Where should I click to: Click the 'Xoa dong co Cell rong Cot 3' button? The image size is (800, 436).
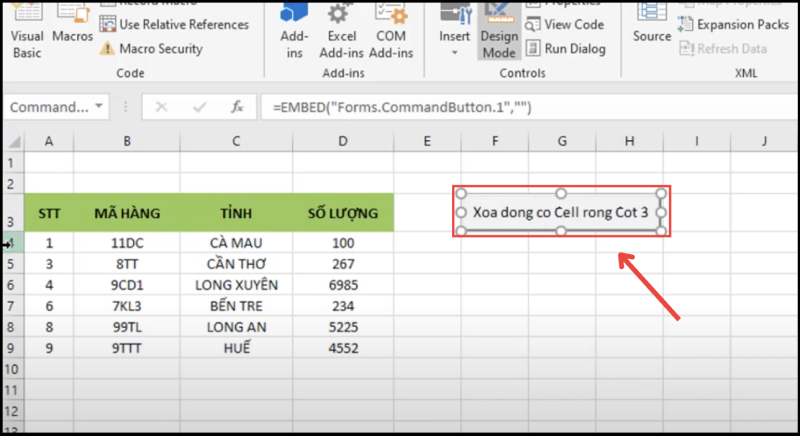(x=561, y=212)
